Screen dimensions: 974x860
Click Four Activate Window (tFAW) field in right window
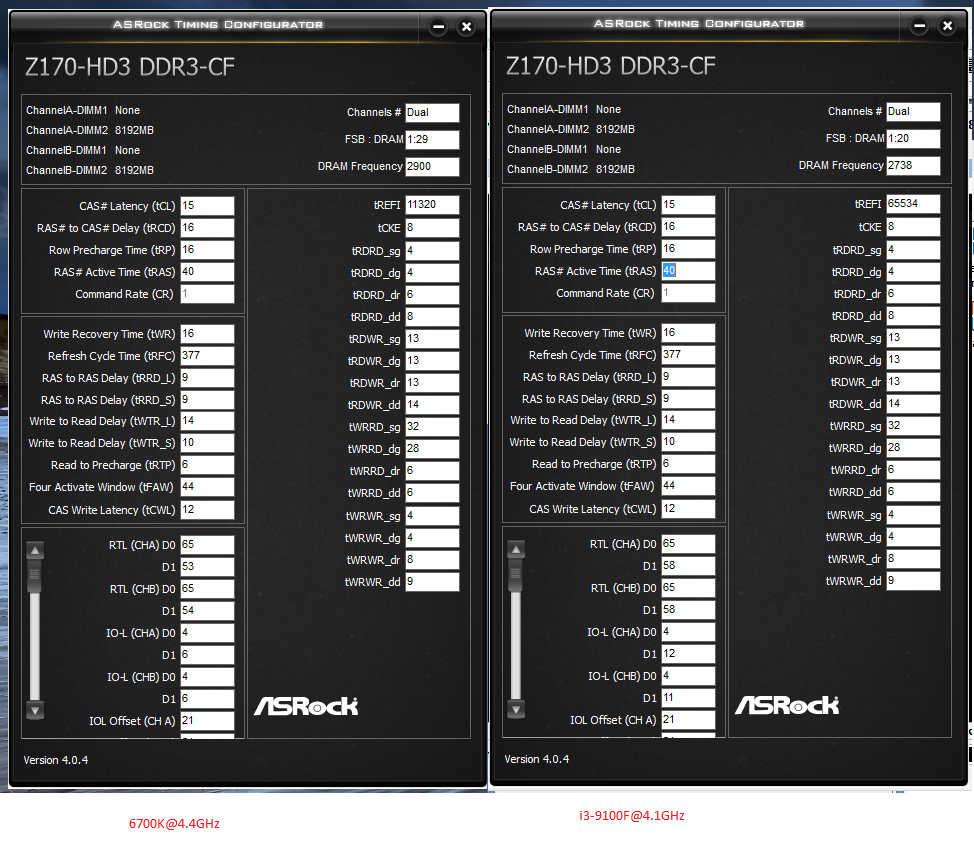click(x=688, y=486)
